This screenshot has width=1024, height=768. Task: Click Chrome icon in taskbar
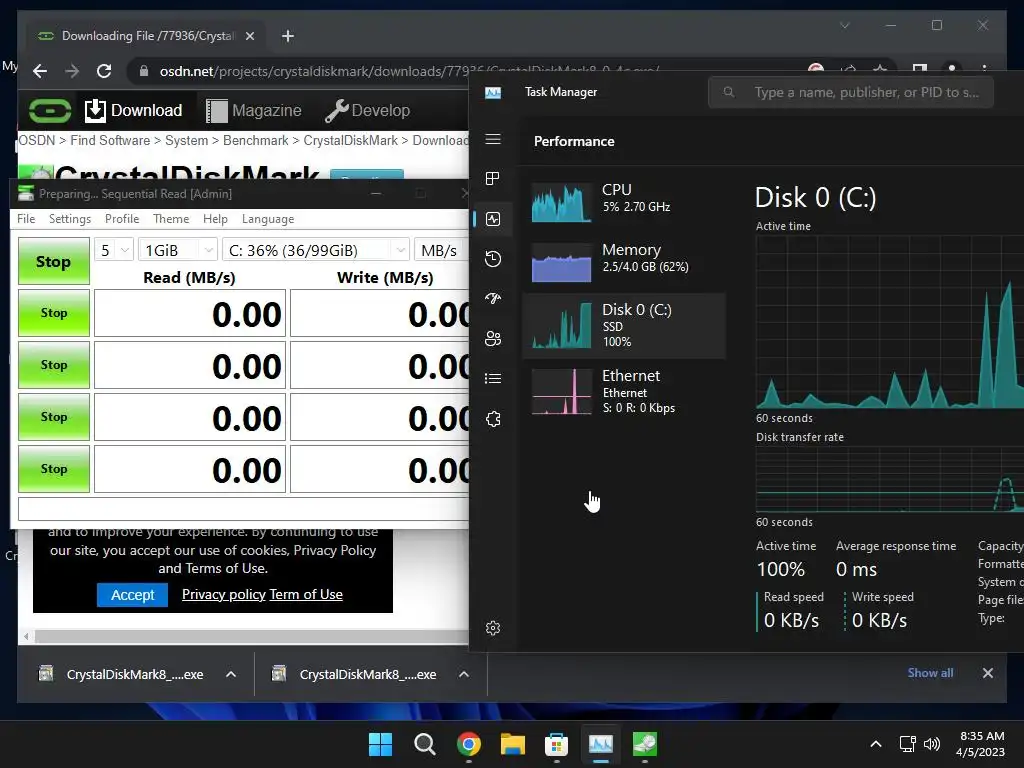coord(469,744)
